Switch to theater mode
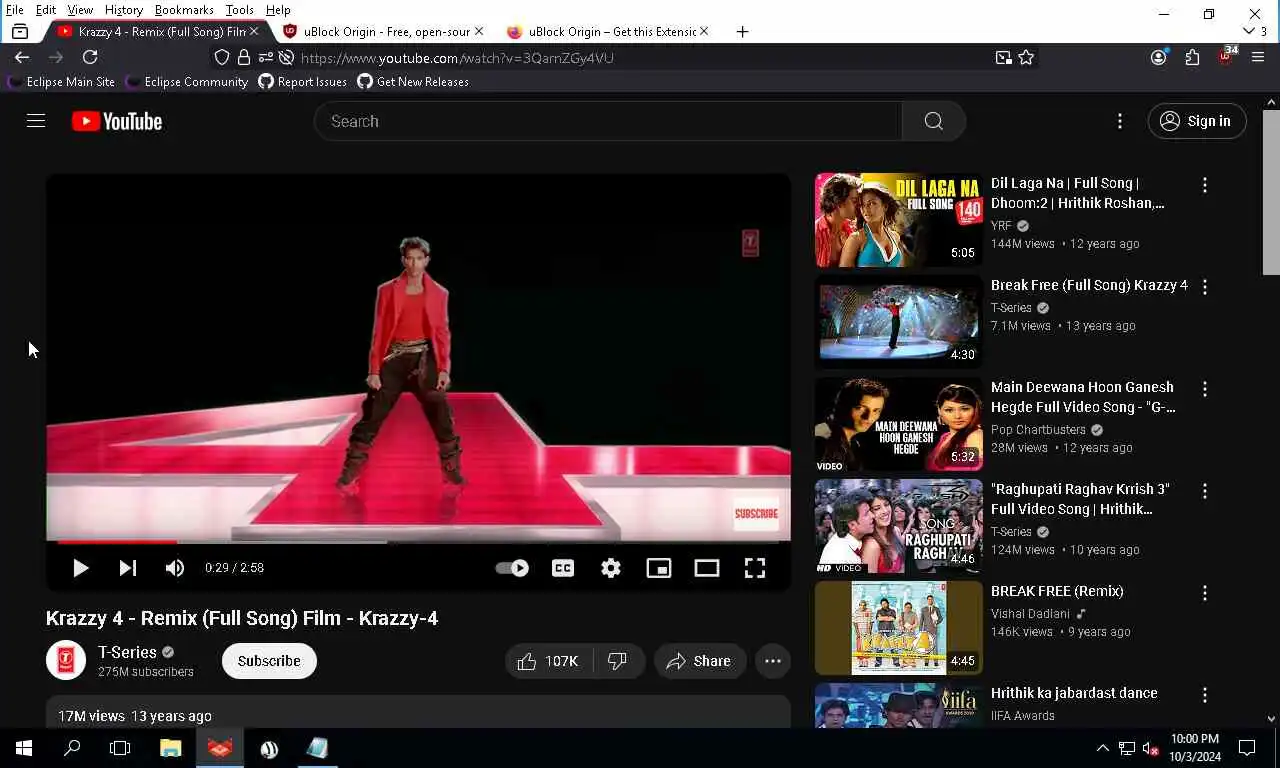1280x768 pixels. [x=707, y=568]
